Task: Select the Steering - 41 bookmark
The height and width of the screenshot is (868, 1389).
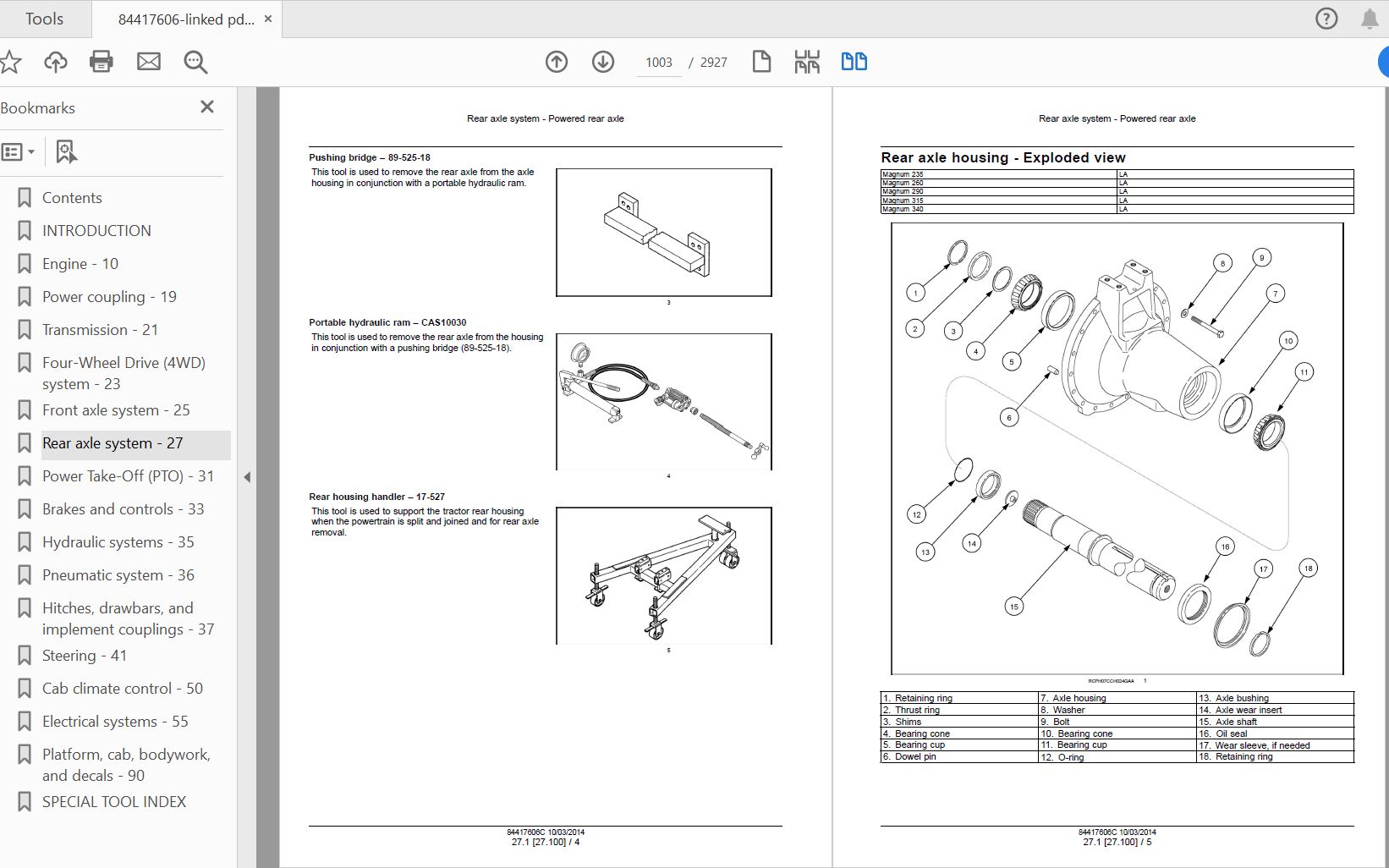Action: tap(85, 656)
